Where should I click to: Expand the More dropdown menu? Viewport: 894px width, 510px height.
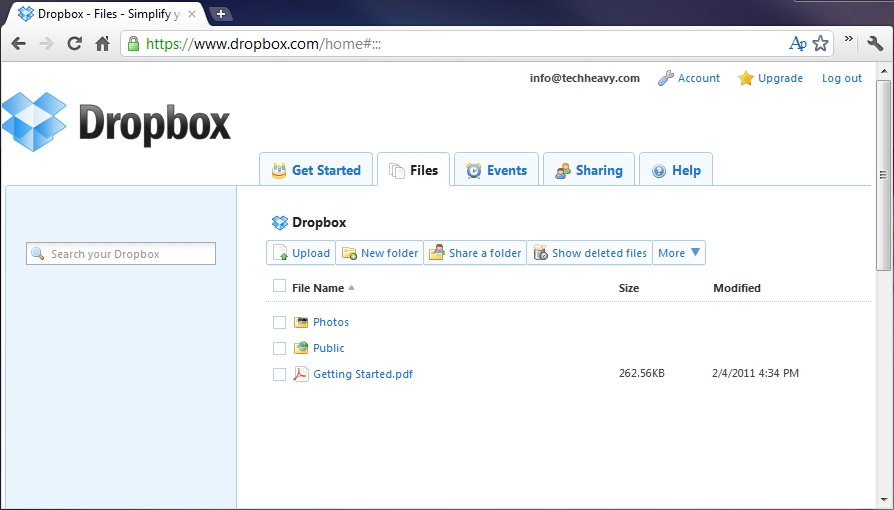pos(678,253)
